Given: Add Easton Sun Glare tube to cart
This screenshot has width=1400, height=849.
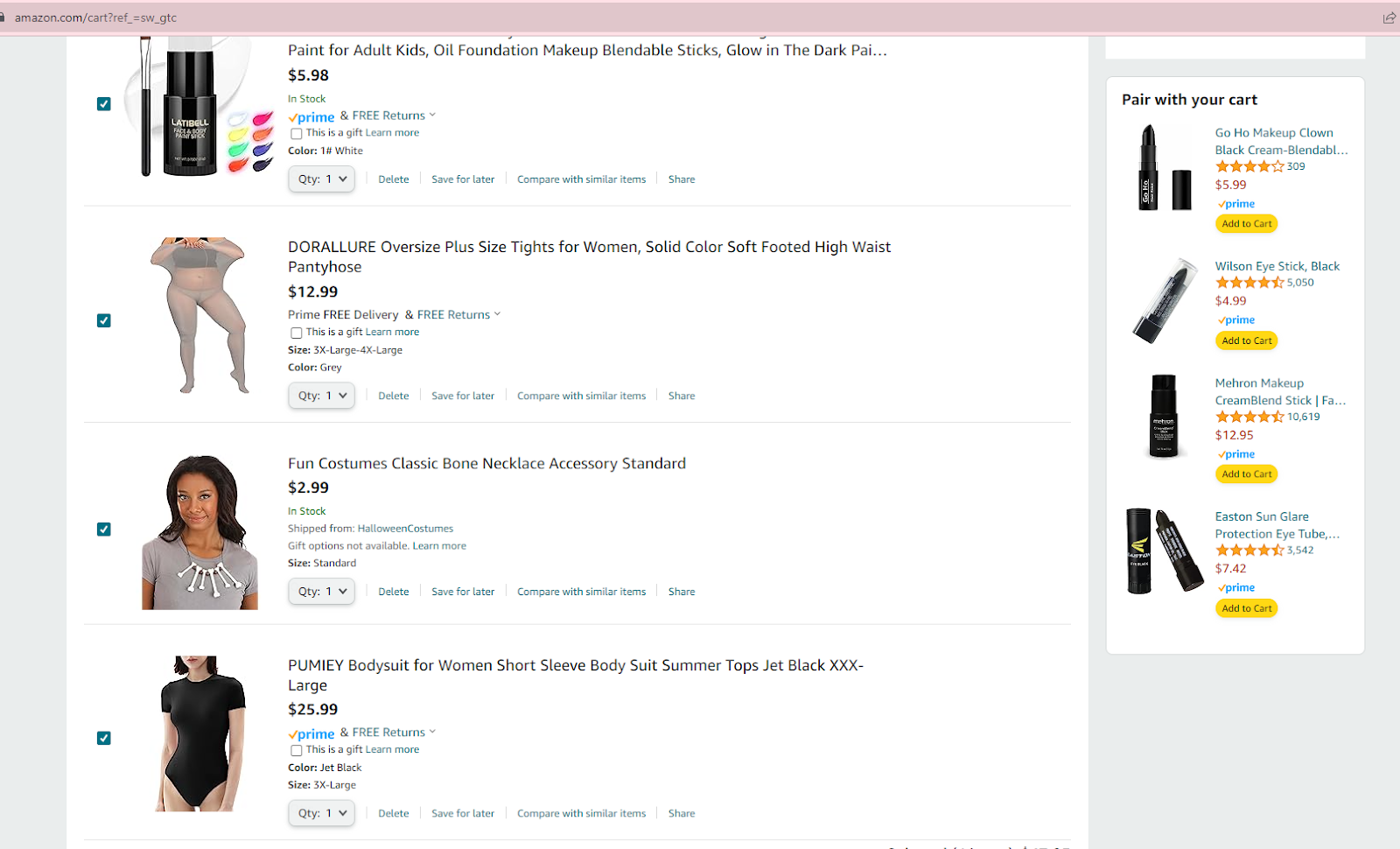Looking at the screenshot, I should pyautogui.click(x=1247, y=608).
